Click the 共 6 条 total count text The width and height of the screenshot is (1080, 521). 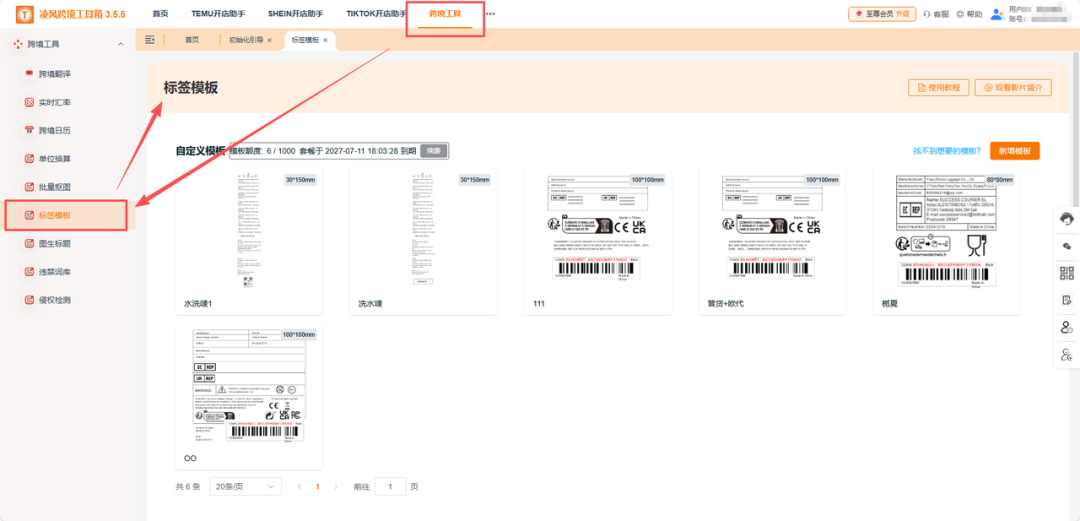pos(188,487)
